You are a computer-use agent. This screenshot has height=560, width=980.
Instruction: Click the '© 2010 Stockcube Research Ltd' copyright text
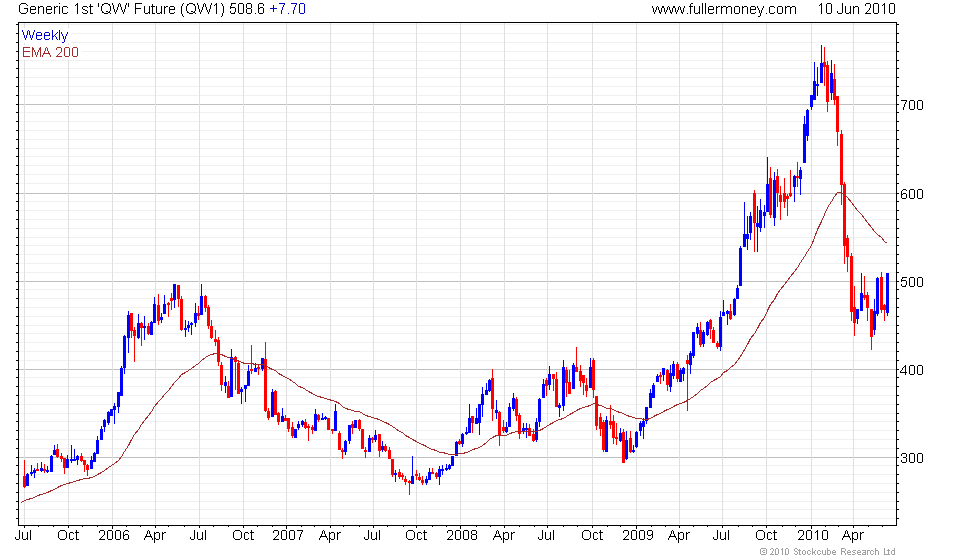coord(828,552)
